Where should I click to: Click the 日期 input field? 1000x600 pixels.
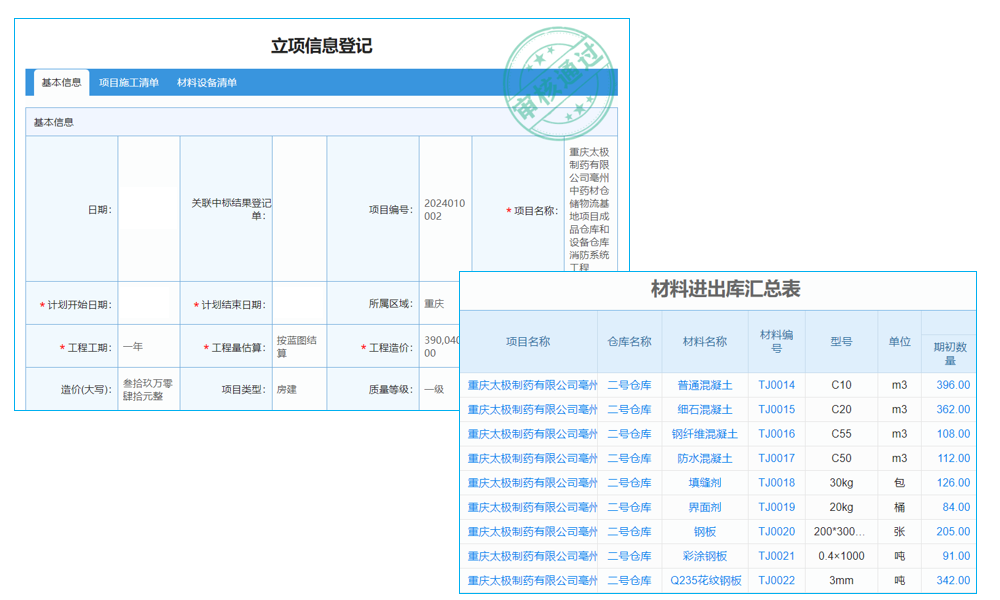(x=148, y=207)
